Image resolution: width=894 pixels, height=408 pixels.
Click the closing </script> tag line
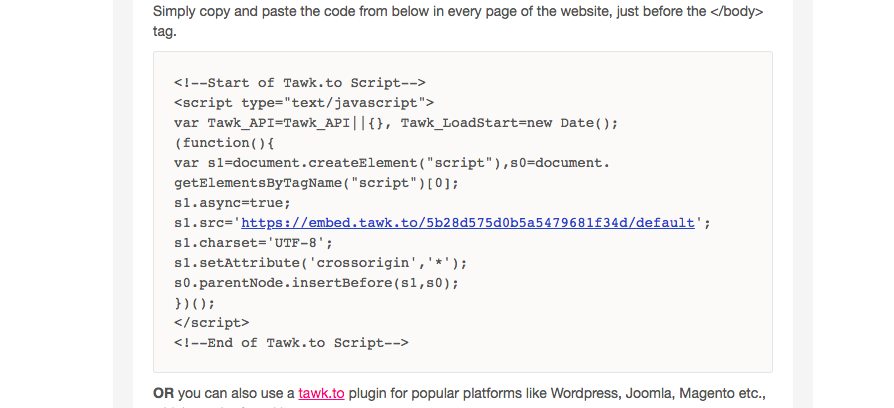(211, 323)
